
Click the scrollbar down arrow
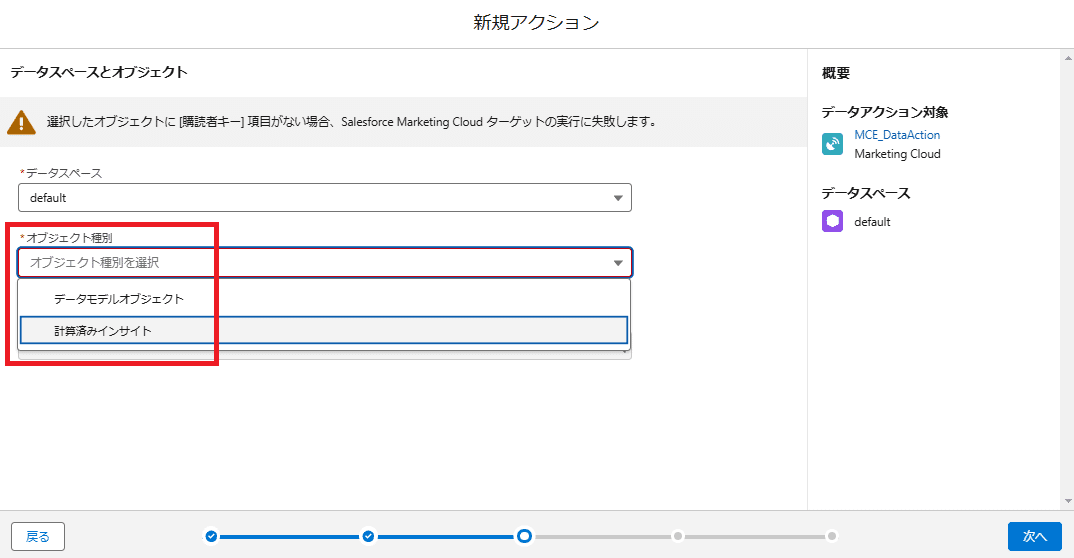pyautogui.click(x=1069, y=501)
